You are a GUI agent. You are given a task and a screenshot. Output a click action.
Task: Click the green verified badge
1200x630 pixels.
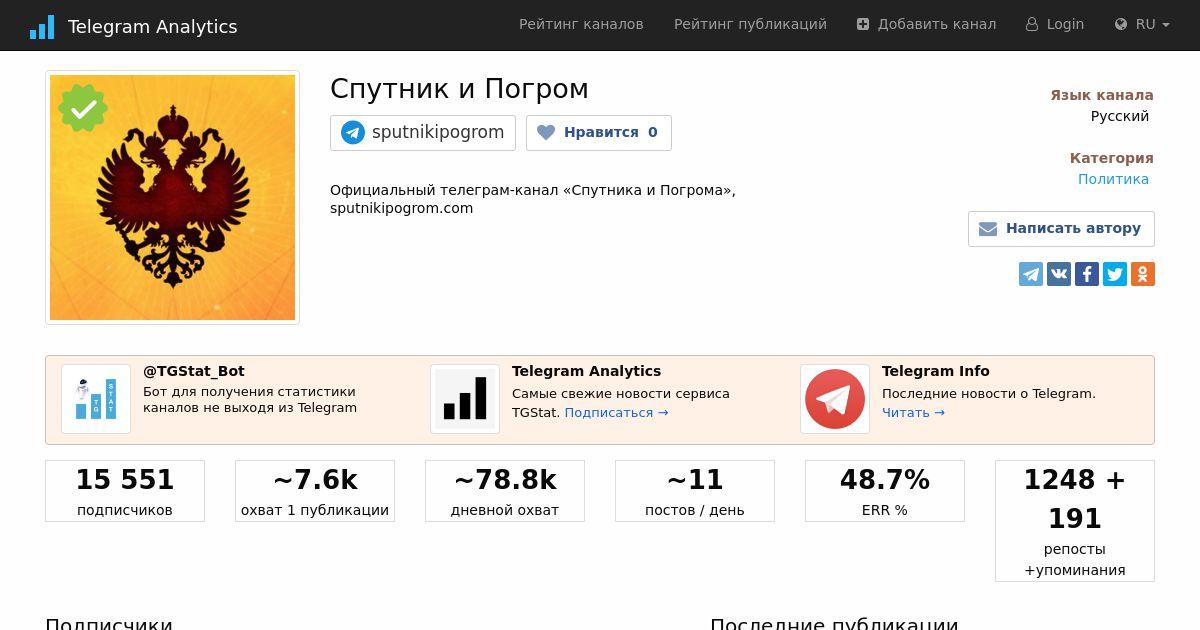(x=83, y=108)
